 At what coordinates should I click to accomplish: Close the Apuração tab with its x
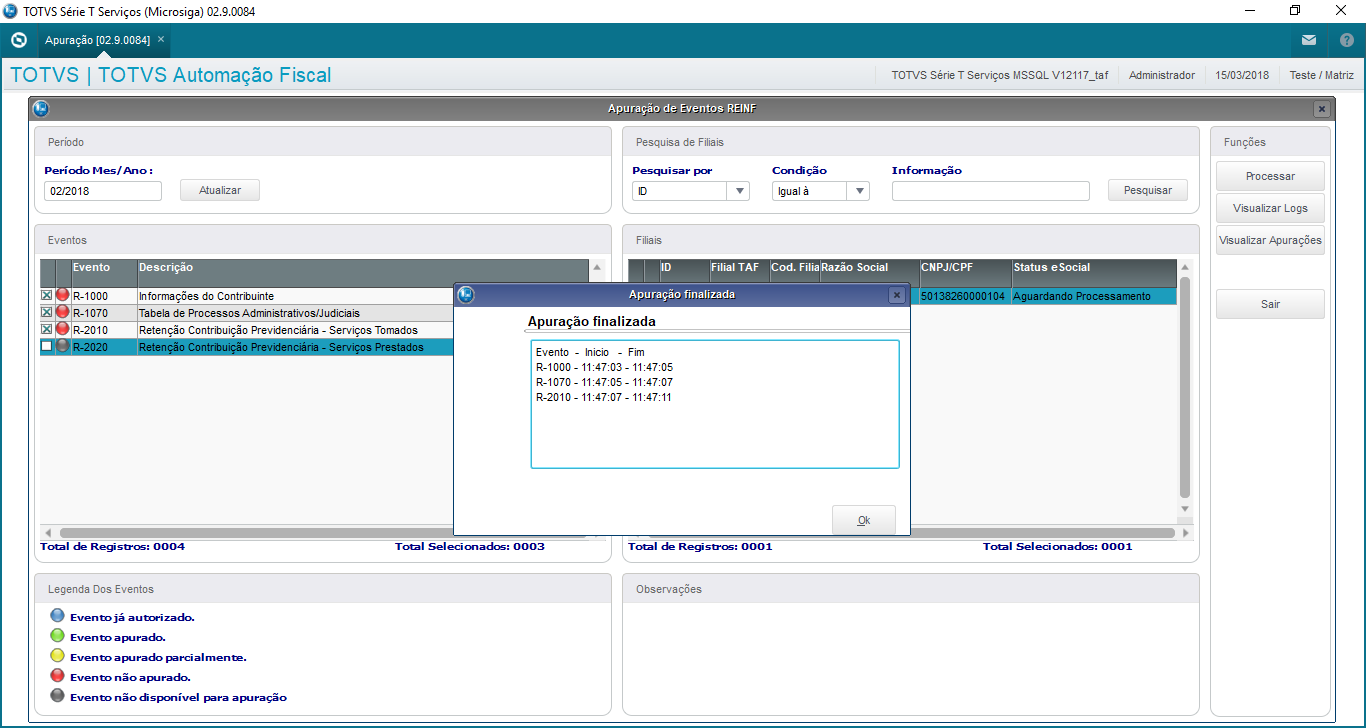161,39
